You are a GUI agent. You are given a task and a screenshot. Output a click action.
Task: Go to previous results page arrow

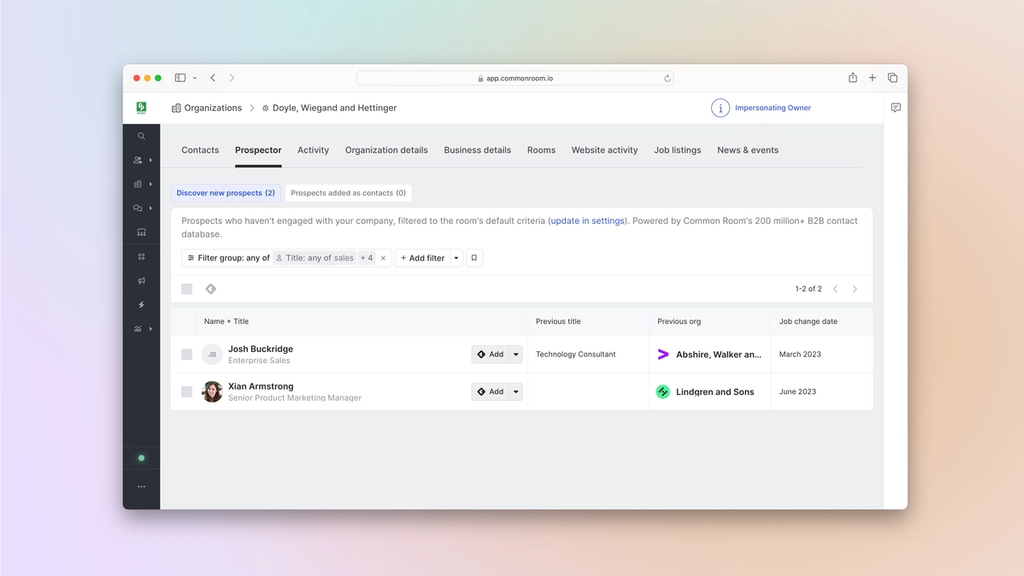tap(835, 289)
